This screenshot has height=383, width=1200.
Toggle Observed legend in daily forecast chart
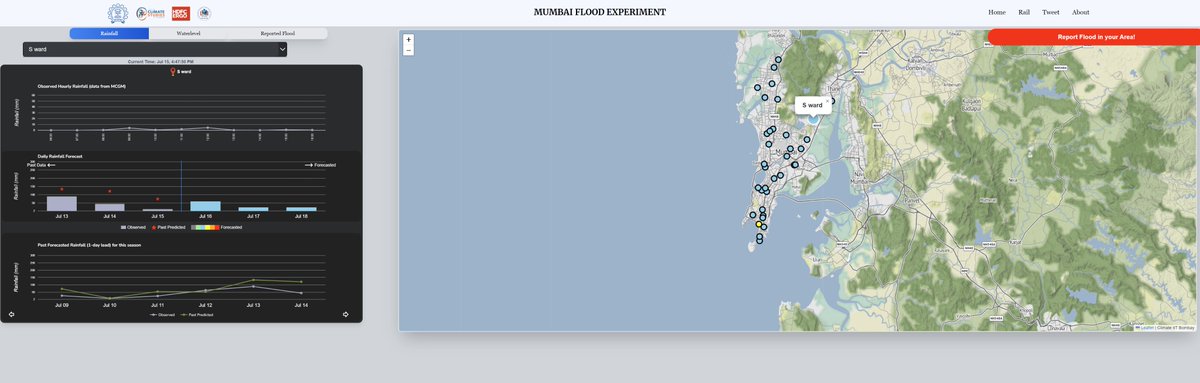(x=133, y=227)
